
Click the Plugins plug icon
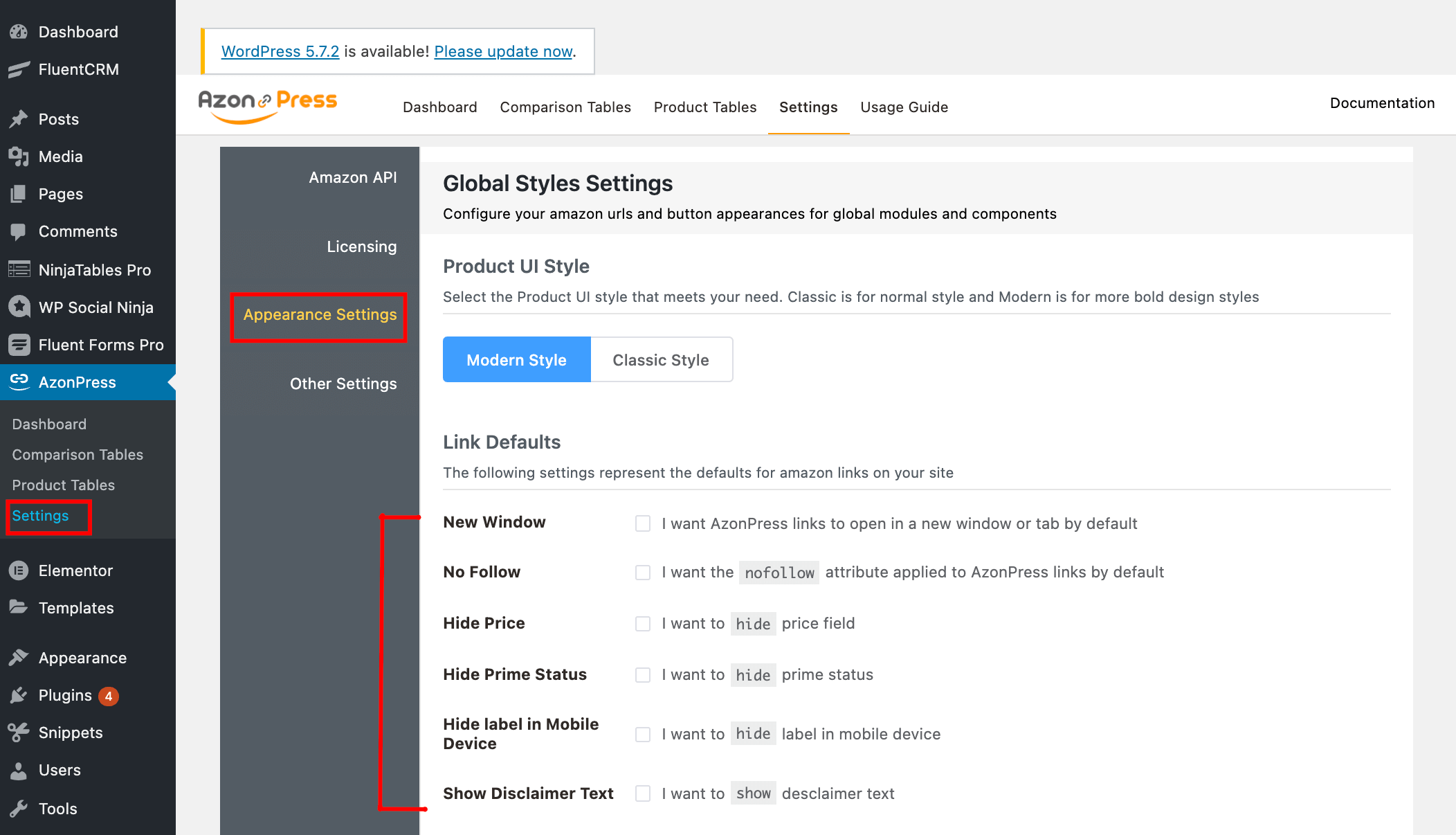19,695
